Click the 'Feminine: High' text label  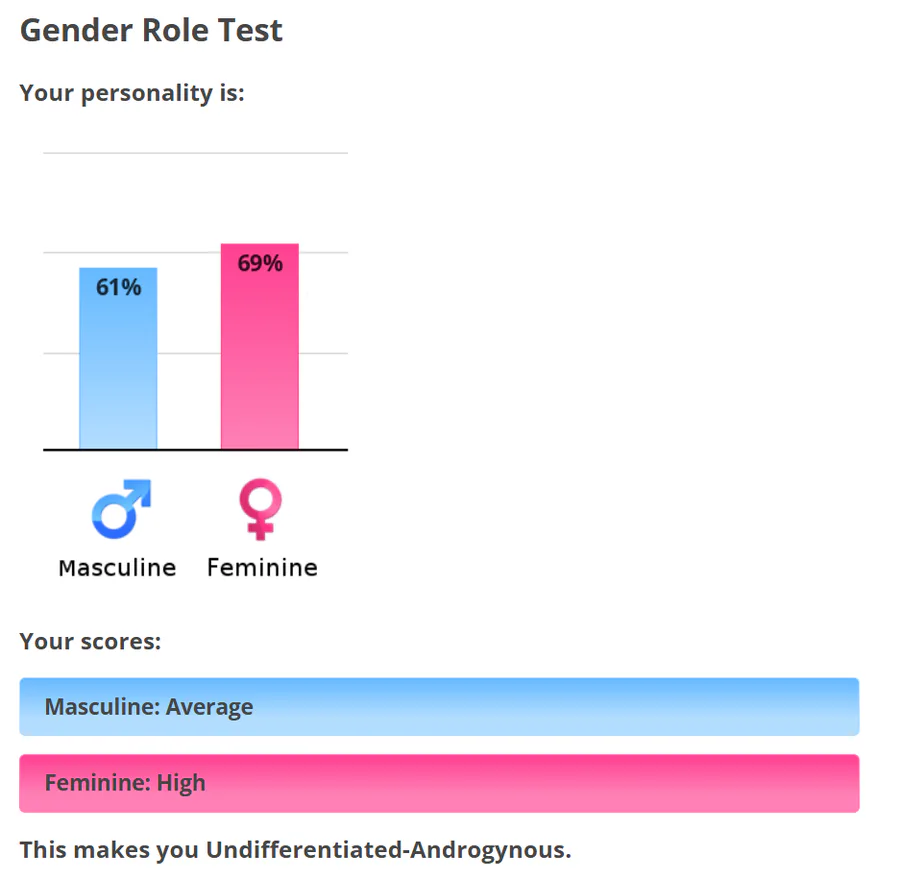click(125, 783)
